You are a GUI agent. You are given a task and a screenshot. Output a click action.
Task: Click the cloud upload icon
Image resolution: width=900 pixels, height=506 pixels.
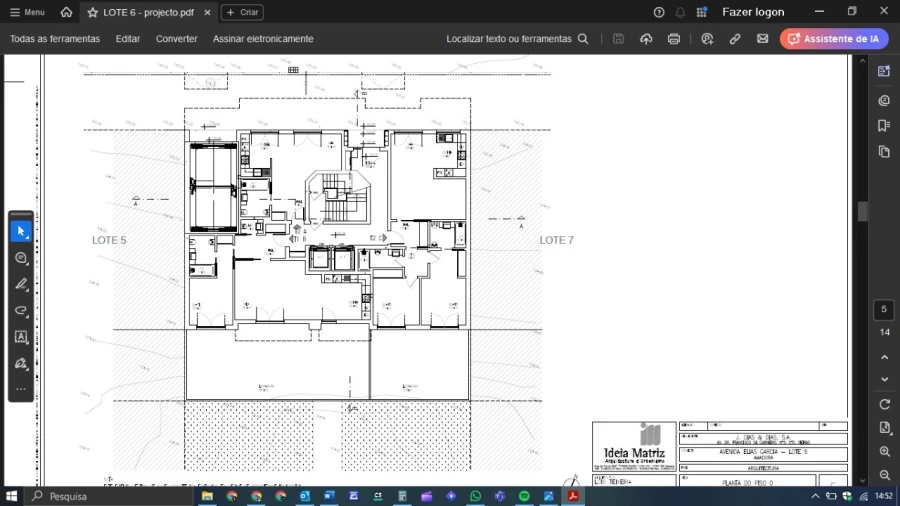pos(646,39)
